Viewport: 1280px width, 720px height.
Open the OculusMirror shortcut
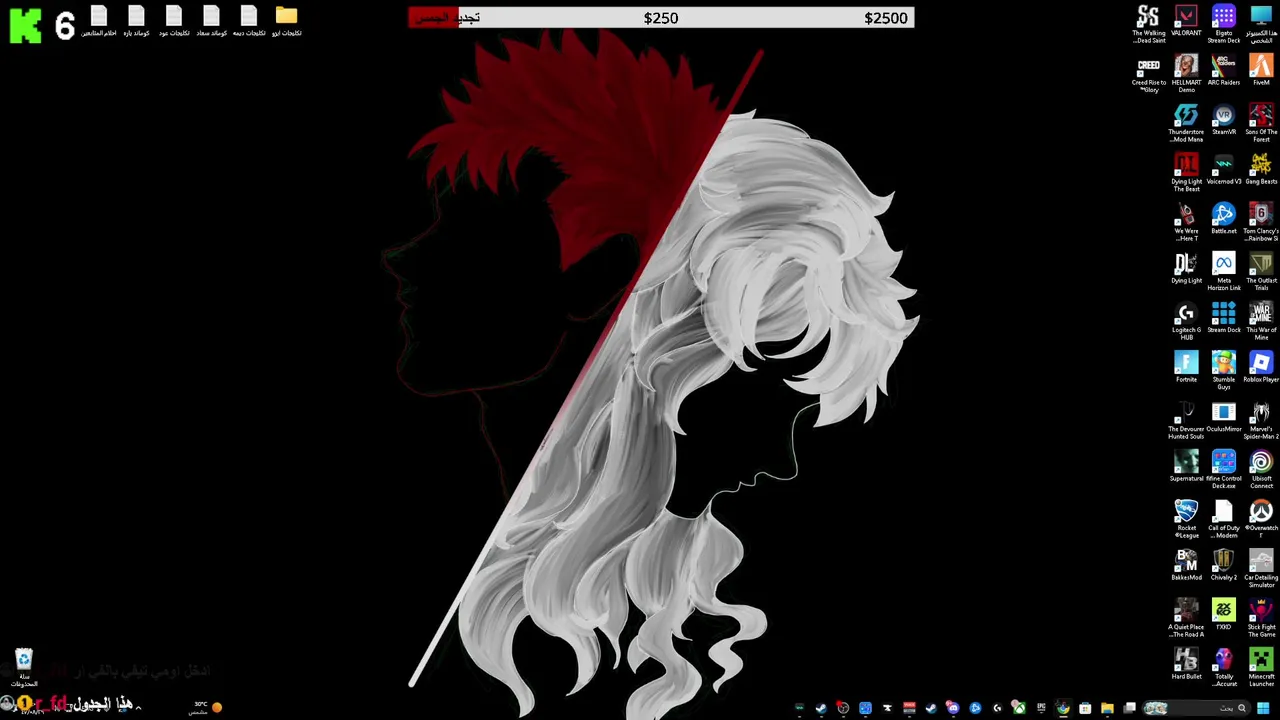(x=1224, y=417)
